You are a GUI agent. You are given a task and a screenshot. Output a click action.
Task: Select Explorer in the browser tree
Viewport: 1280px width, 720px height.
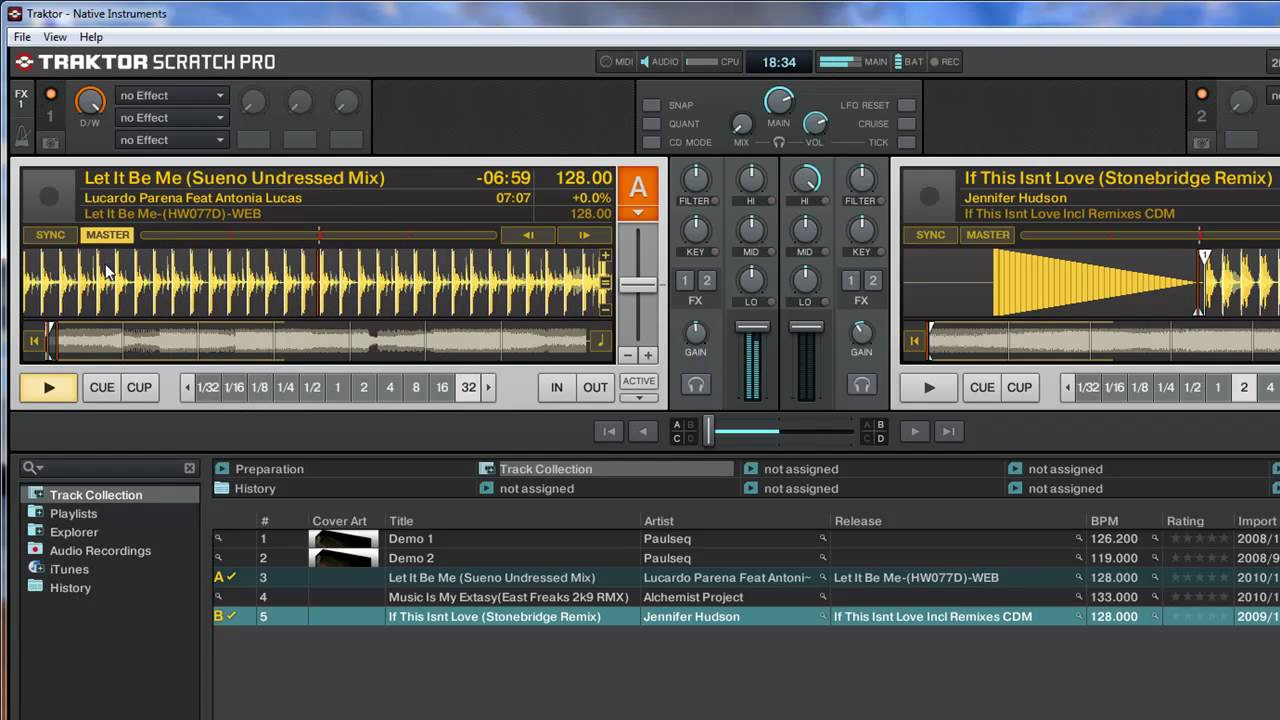pyautogui.click(x=74, y=532)
